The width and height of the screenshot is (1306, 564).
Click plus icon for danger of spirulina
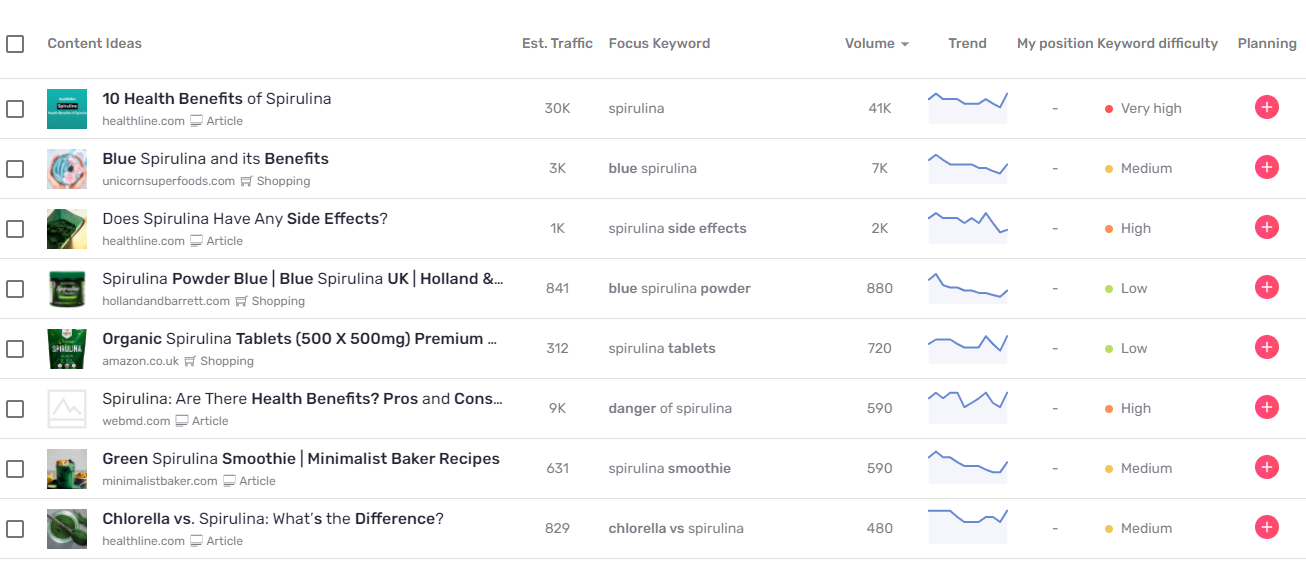click(1267, 408)
